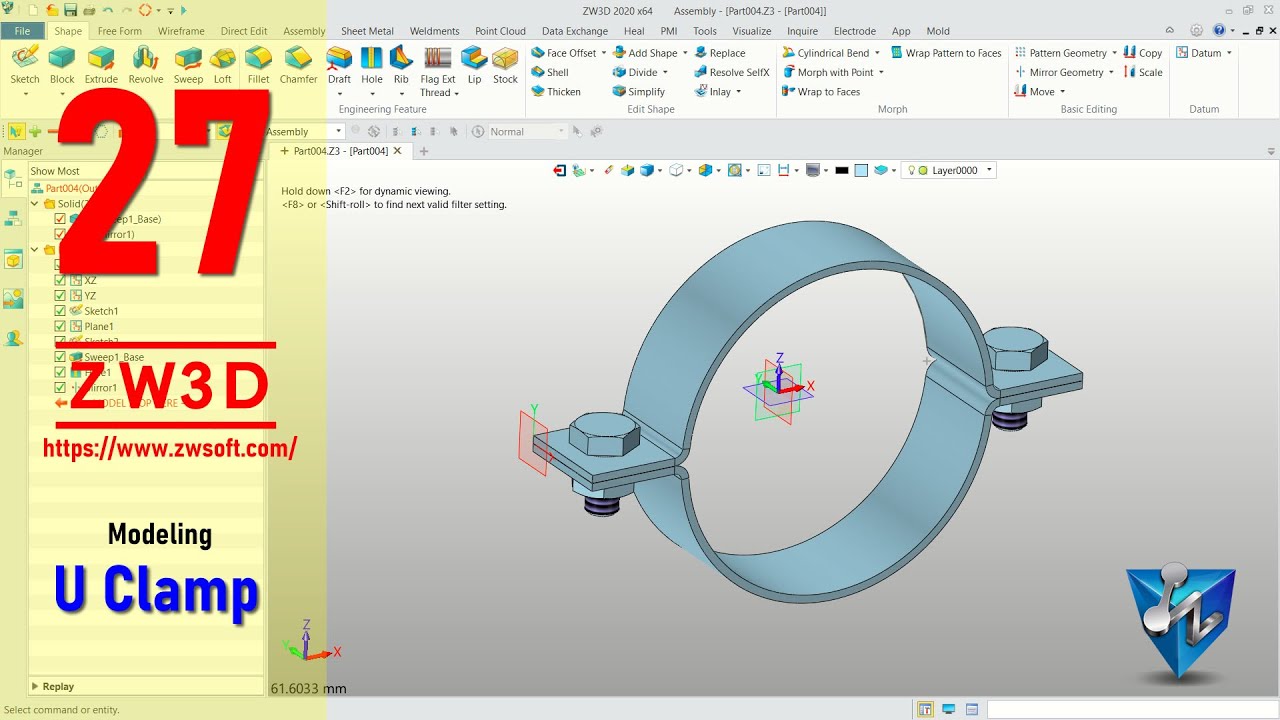
Task: Select Wrap Pattern to Faces
Action: (x=946, y=53)
